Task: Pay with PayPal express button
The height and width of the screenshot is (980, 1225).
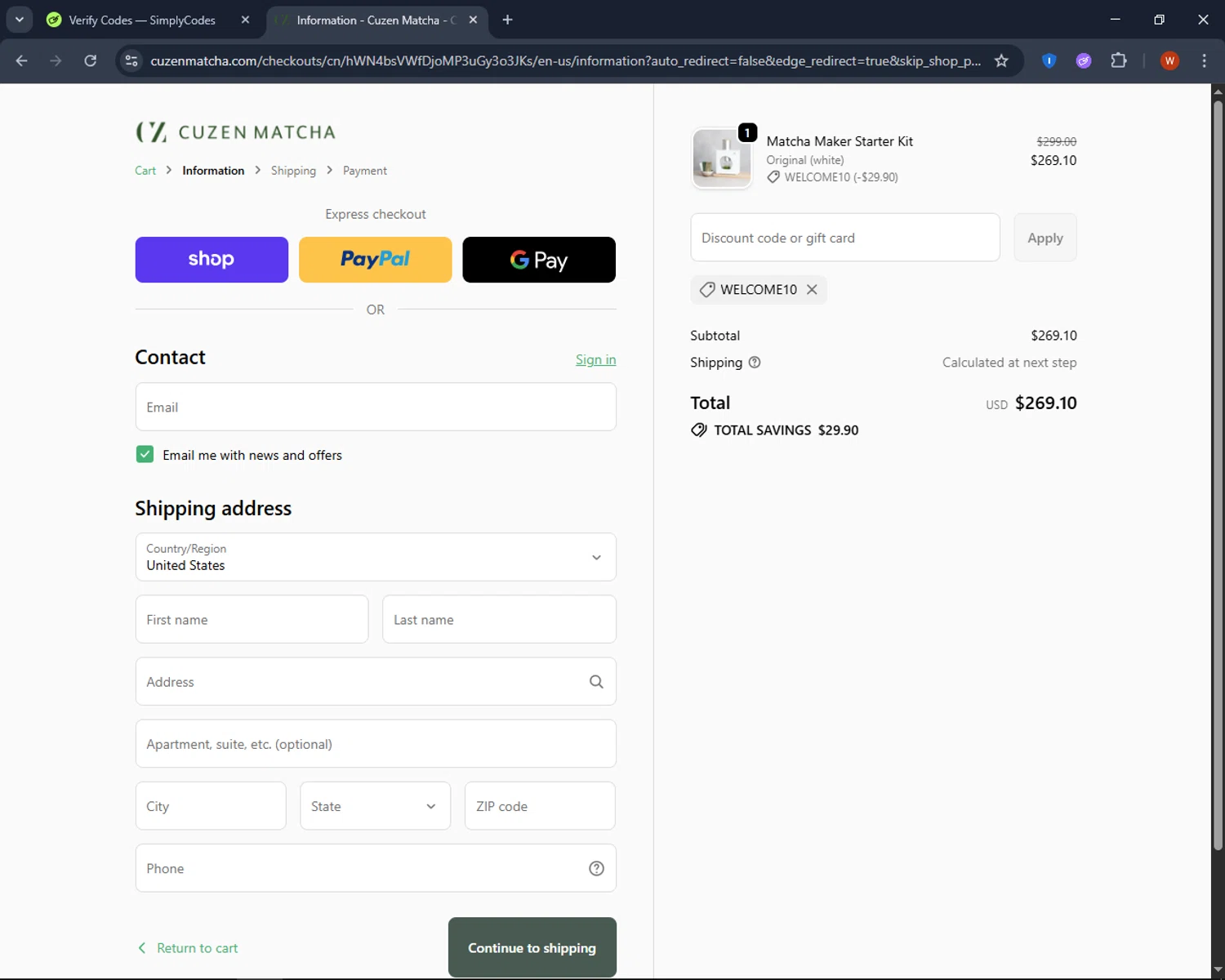Action: (376, 260)
